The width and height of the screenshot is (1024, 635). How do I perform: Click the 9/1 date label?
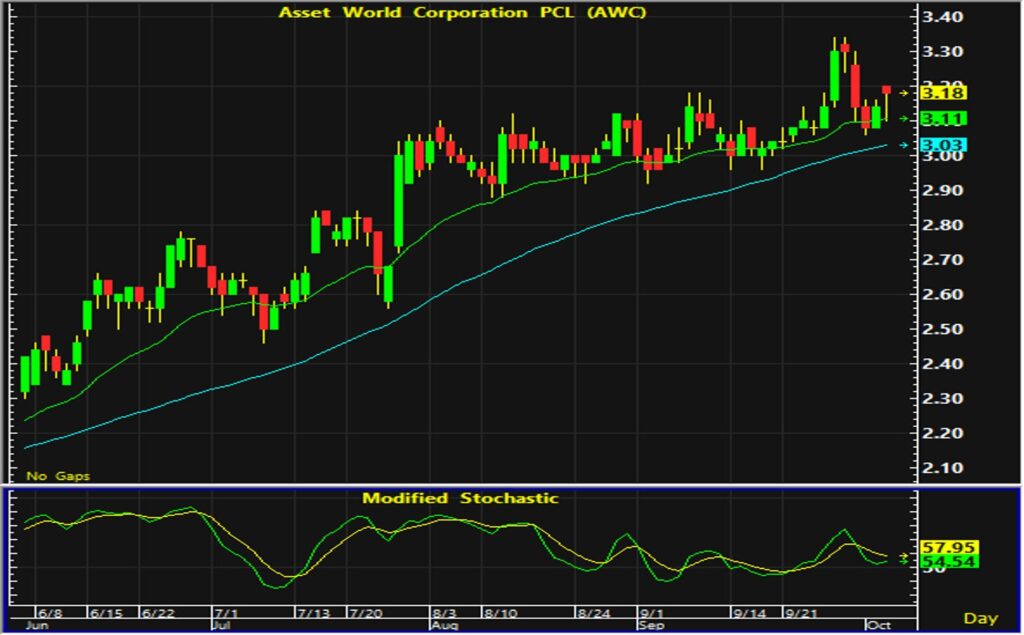point(651,613)
